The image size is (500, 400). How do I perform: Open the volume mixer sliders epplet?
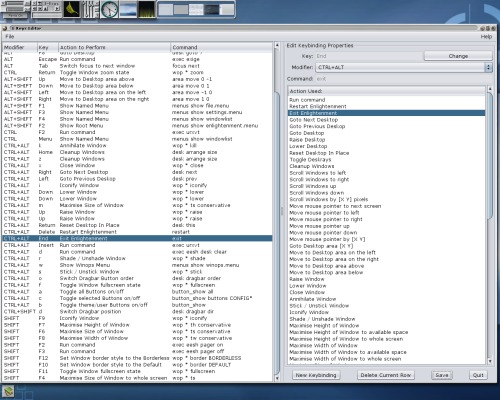(91, 9)
